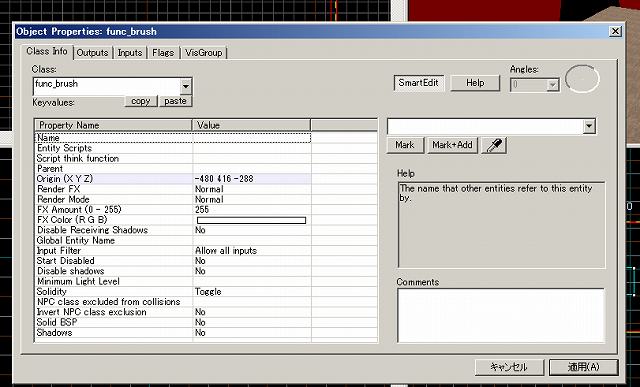Click the eyedropper pick icon
Screen dimensions: 640x387
pyautogui.click(x=494, y=145)
